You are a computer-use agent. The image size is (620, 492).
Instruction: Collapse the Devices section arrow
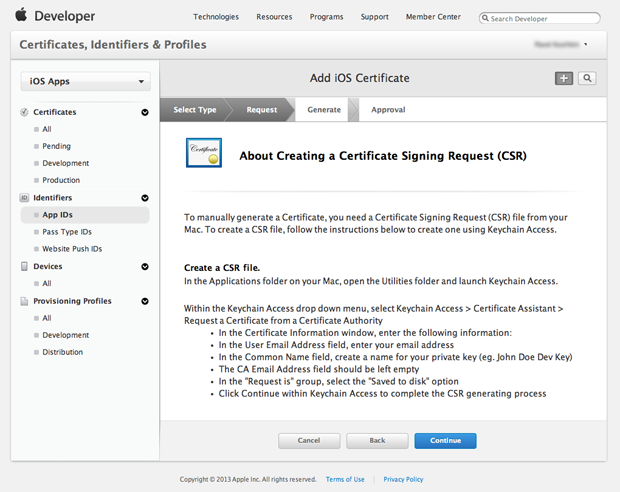click(x=145, y=267)
